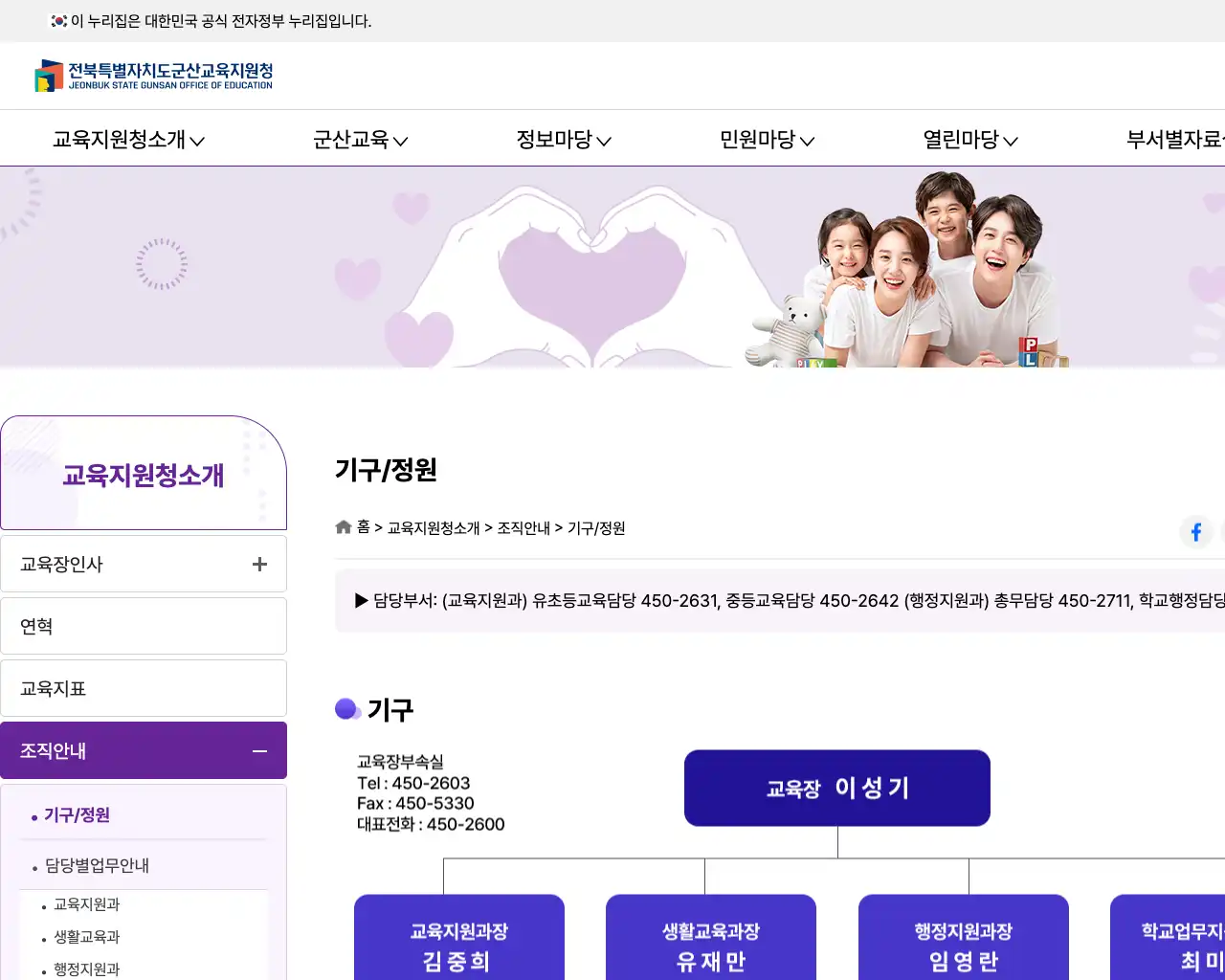
Task: Select 생활교육과 in the sidebar list
Action: pos(86,937)
